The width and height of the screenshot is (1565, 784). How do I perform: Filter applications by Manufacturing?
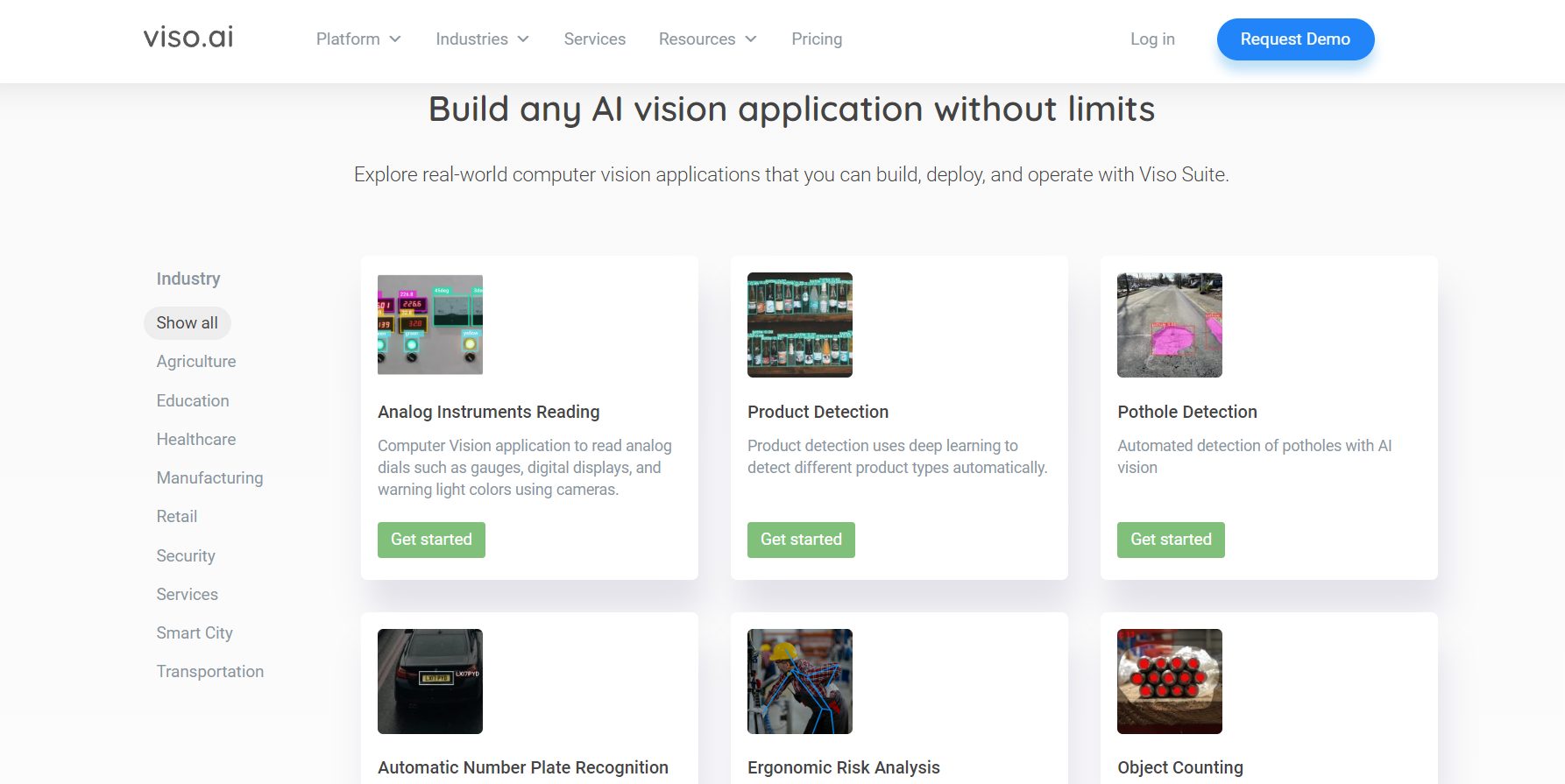209,477
